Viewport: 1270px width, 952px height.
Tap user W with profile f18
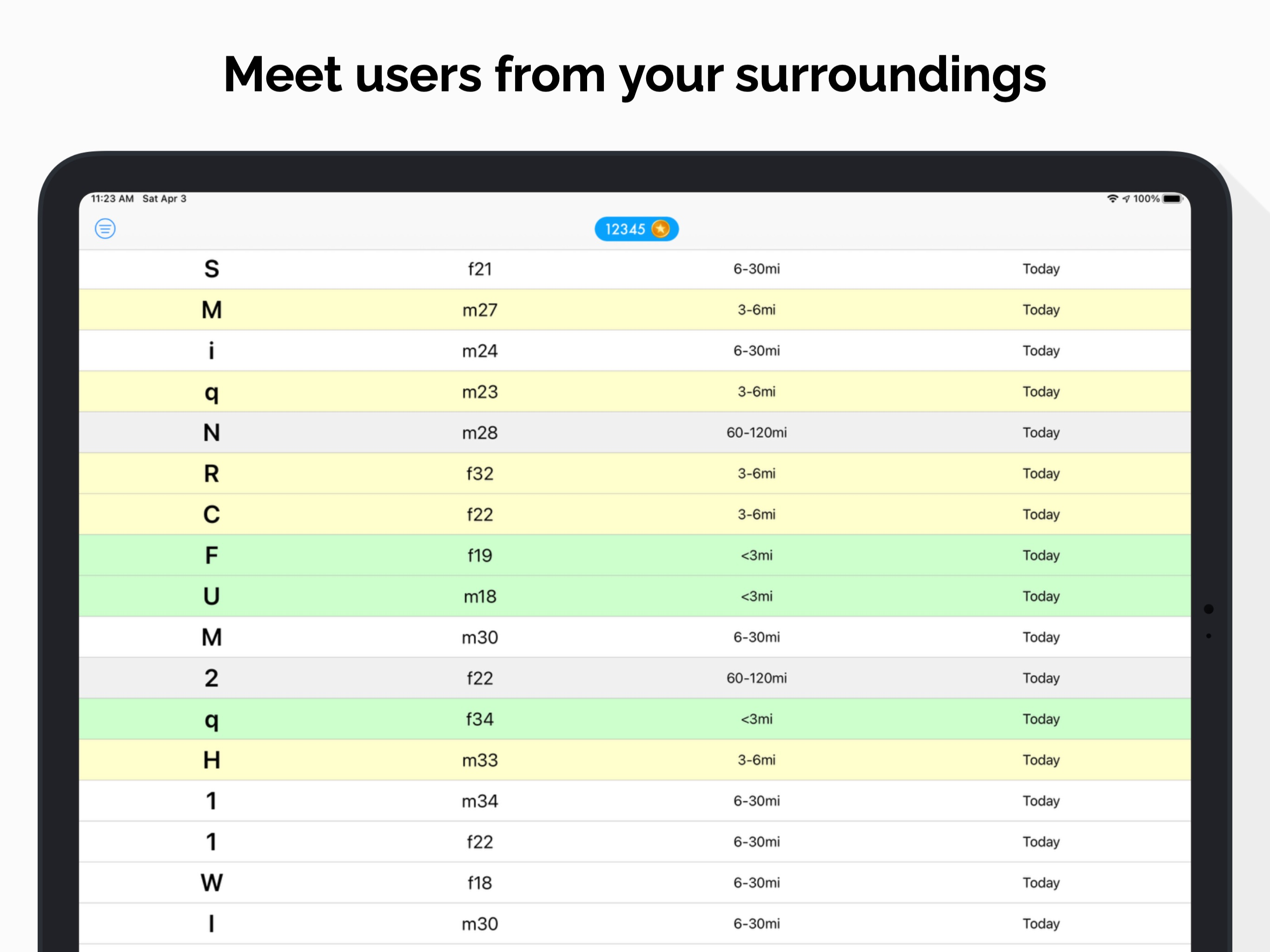pos(480,883)
